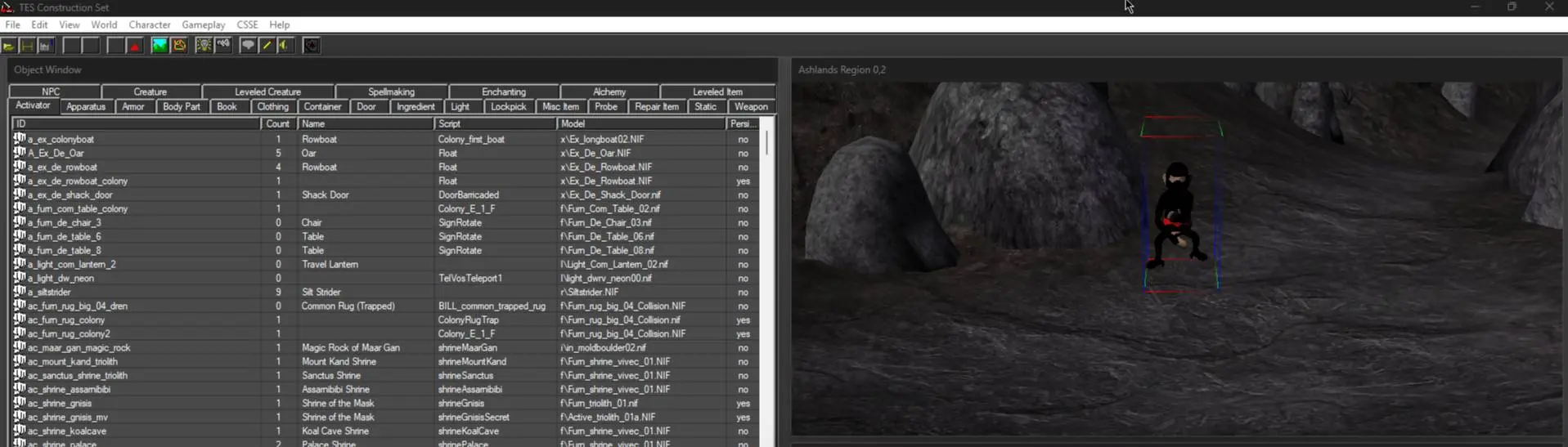Click the activator icon beside ac_maar_gan_magic_rock
This screenshot has height=447, width=1568.
[20, 347]
